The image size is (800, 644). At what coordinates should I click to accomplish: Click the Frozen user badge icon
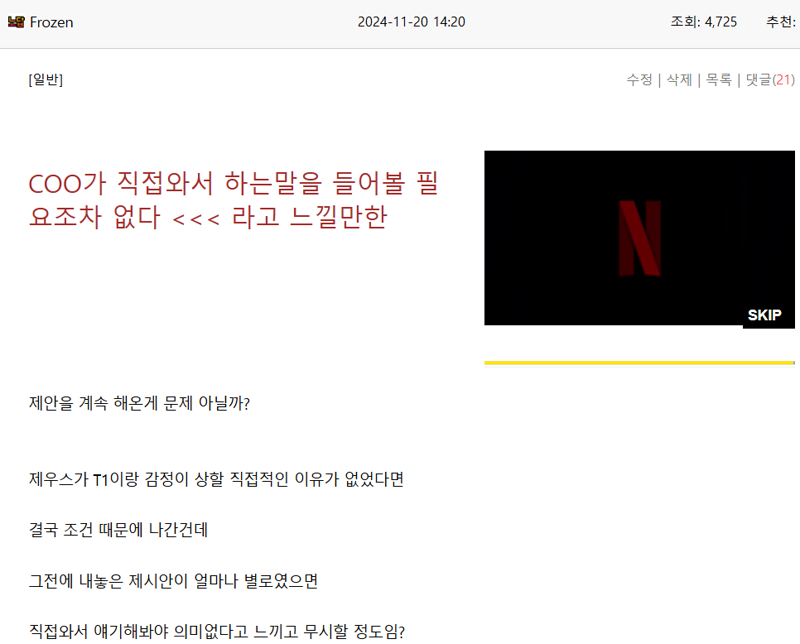coord(16,22)
